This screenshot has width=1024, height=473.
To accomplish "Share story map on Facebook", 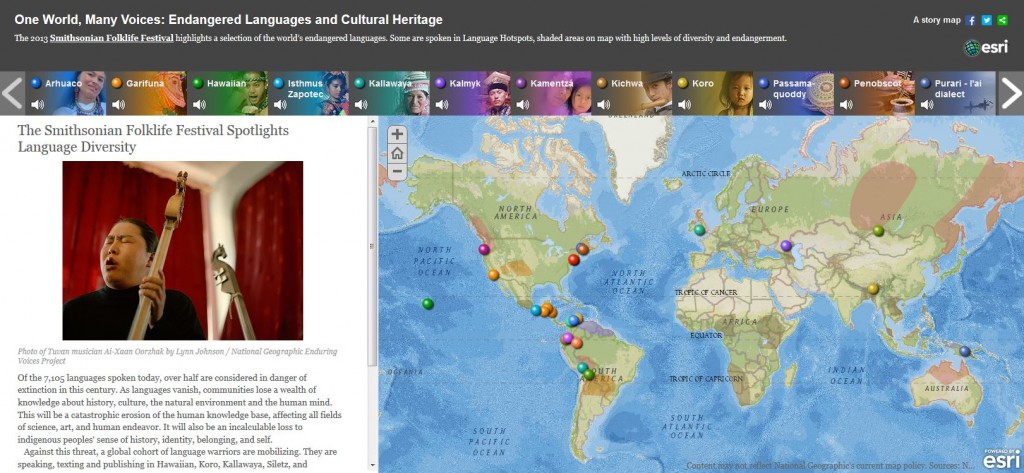I will coord(970,20).
